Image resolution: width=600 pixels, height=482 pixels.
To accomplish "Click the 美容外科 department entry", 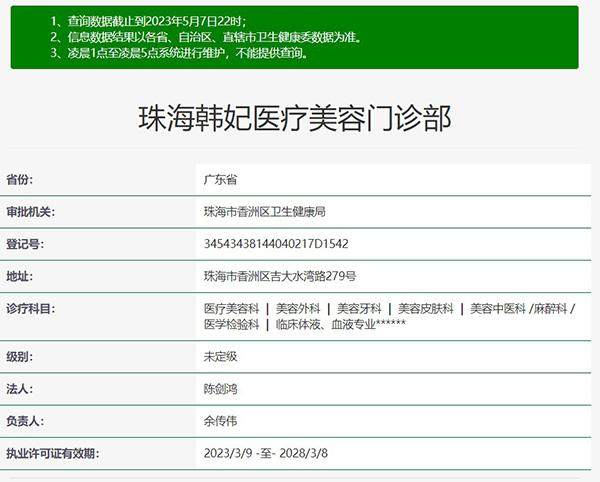I will (x=298, y=309).
